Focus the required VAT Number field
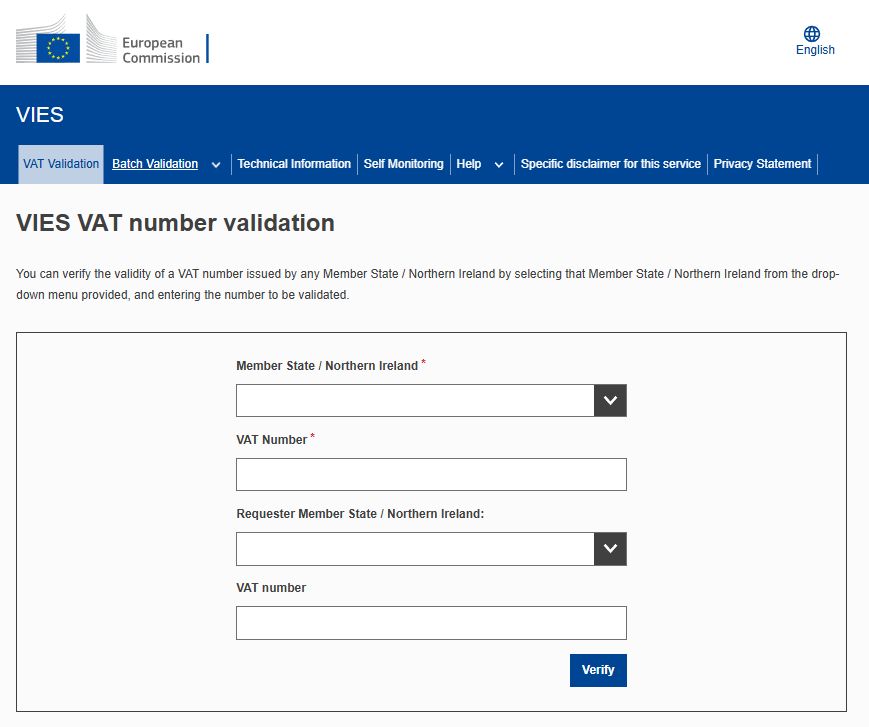 coord(431,475)
